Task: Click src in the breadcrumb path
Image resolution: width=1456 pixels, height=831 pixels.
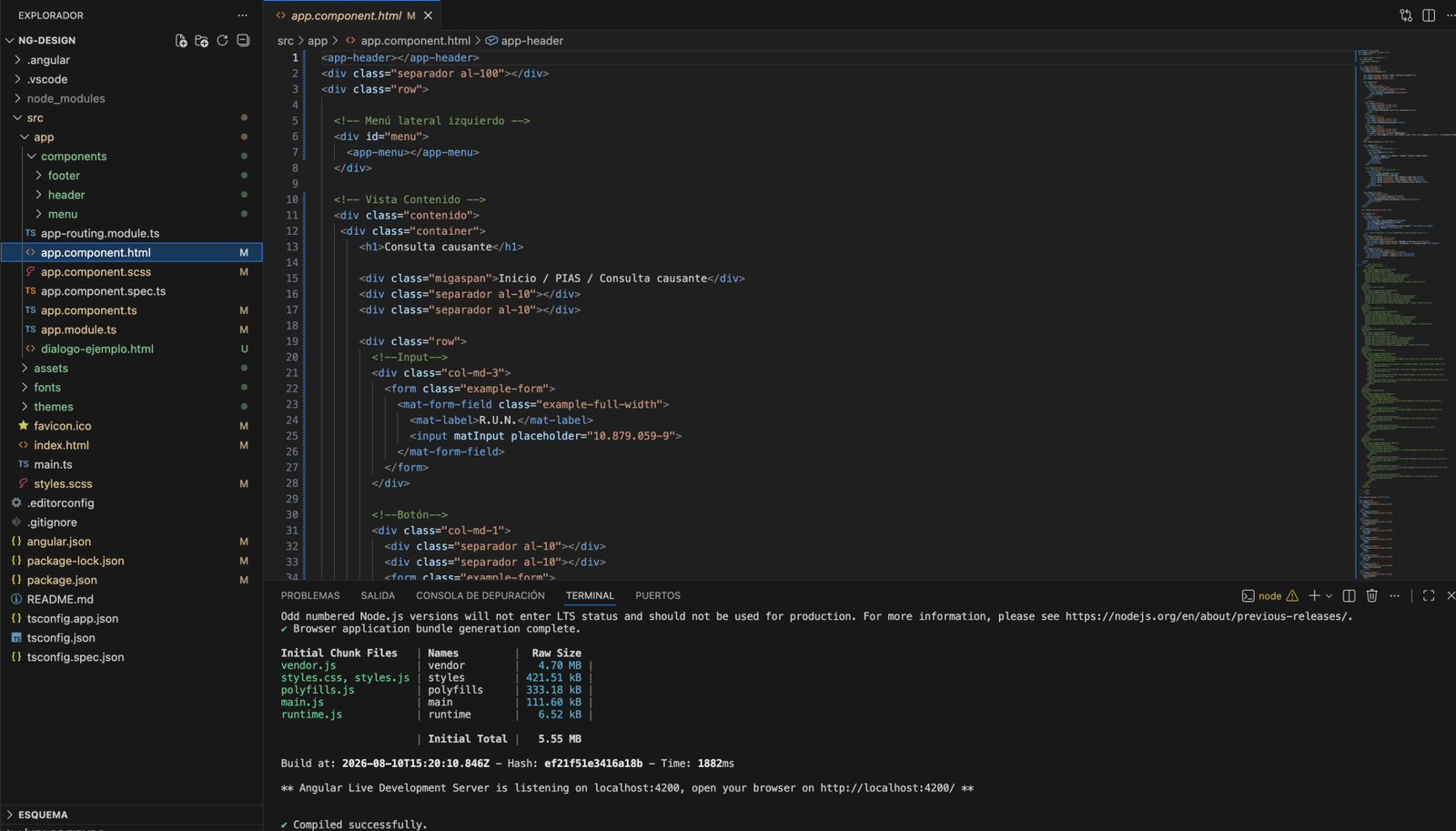Action: point(286,41)
